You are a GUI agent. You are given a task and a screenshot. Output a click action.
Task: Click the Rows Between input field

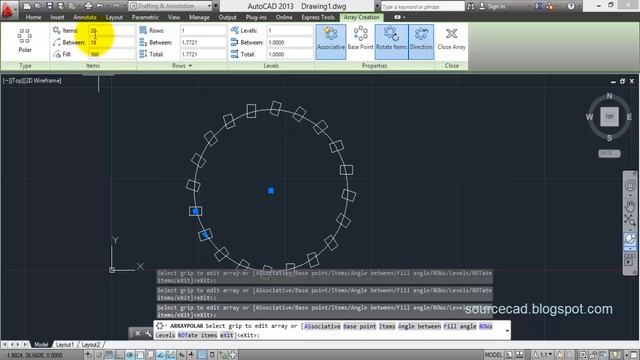(x=203, y=42)
